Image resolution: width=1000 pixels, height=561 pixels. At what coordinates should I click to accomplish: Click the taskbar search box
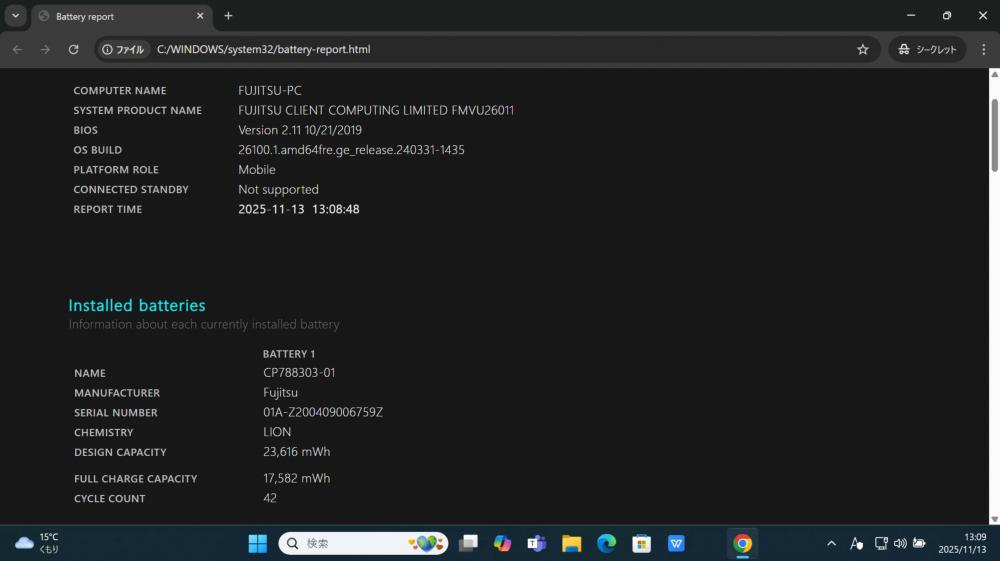pos(364,543)
